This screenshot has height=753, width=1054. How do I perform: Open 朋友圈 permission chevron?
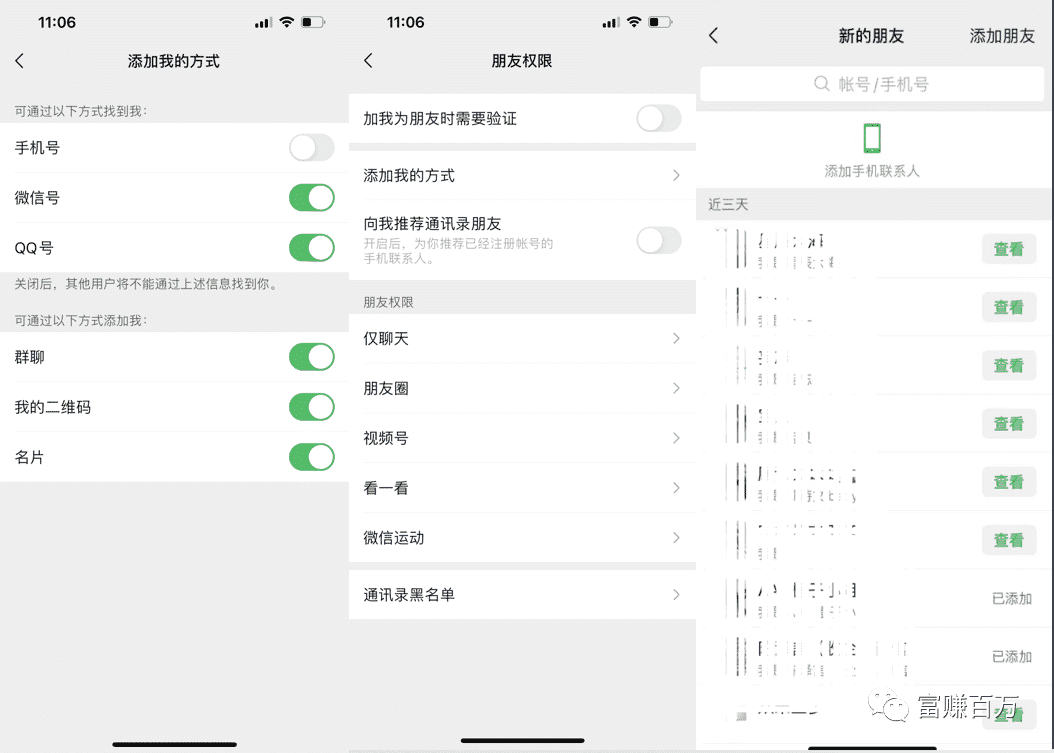676,388
